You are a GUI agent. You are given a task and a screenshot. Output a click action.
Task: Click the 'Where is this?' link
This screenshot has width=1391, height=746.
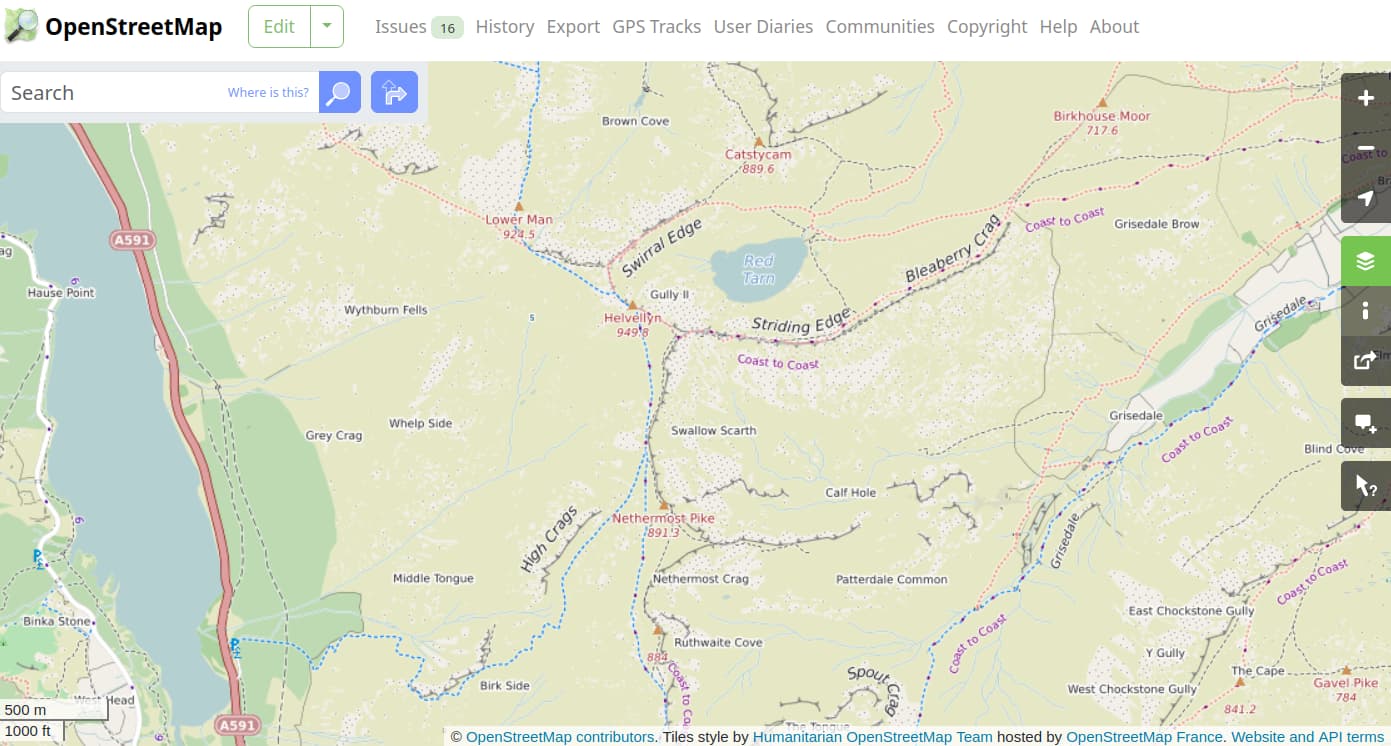pos(268,92)
